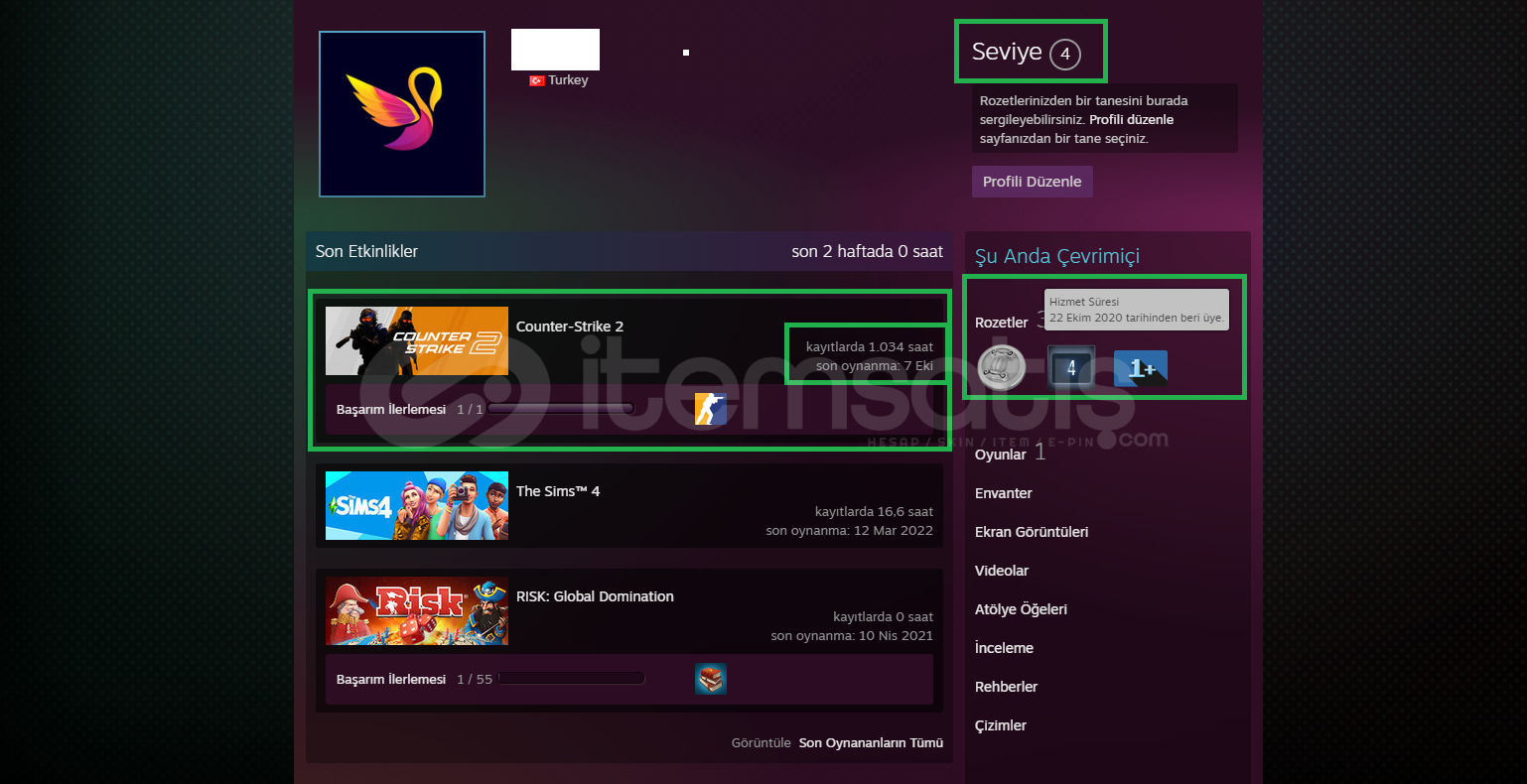Open the square number 4 badge under Rozetler
This screenshot has width=1527, height=784.
(1071, 368)
